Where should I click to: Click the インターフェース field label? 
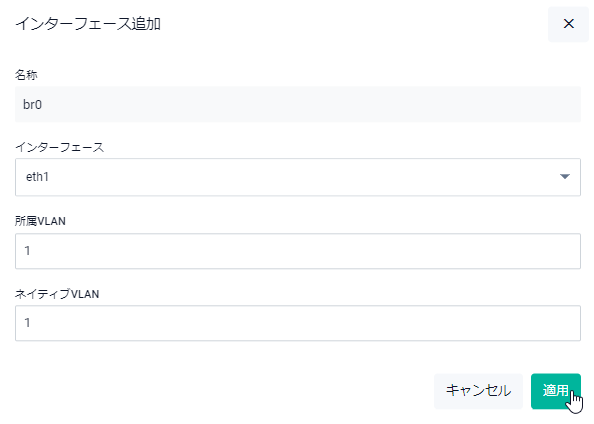tap(59, 147)
